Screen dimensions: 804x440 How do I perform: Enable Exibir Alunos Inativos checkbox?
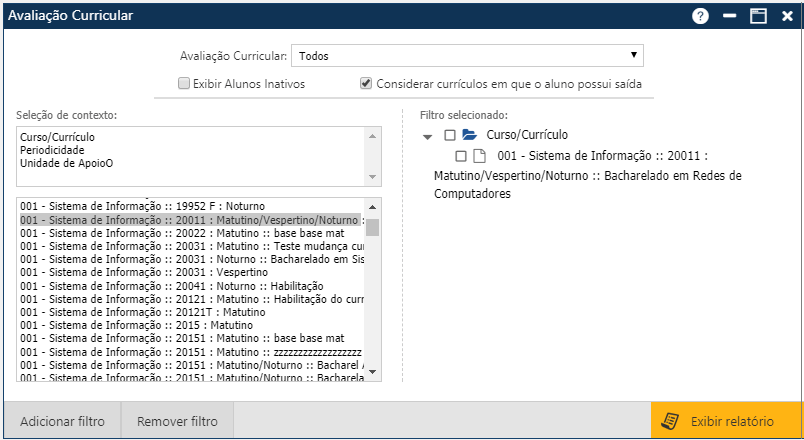pos(184,84)
